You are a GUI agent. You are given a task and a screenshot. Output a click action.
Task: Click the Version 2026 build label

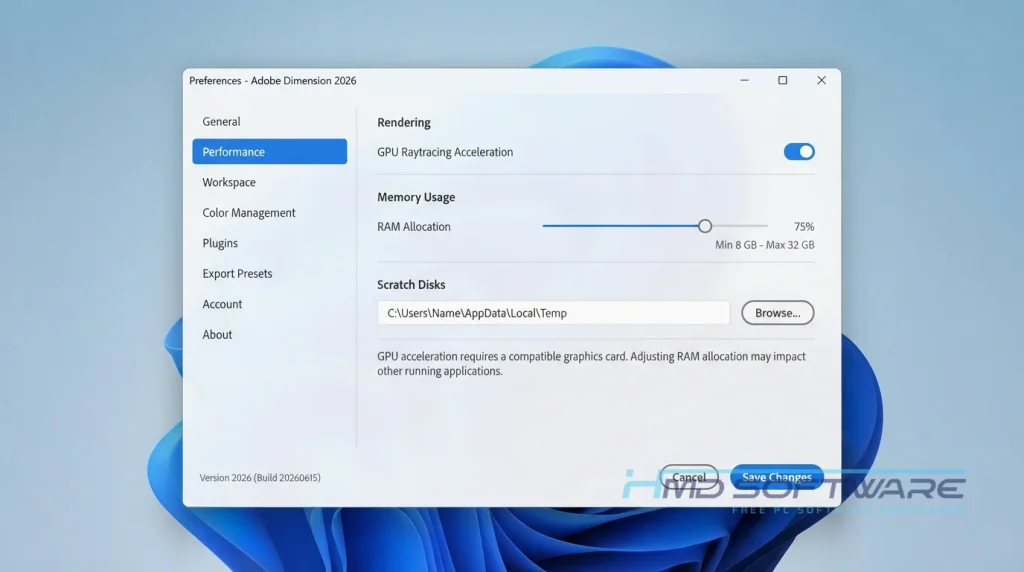260,477
